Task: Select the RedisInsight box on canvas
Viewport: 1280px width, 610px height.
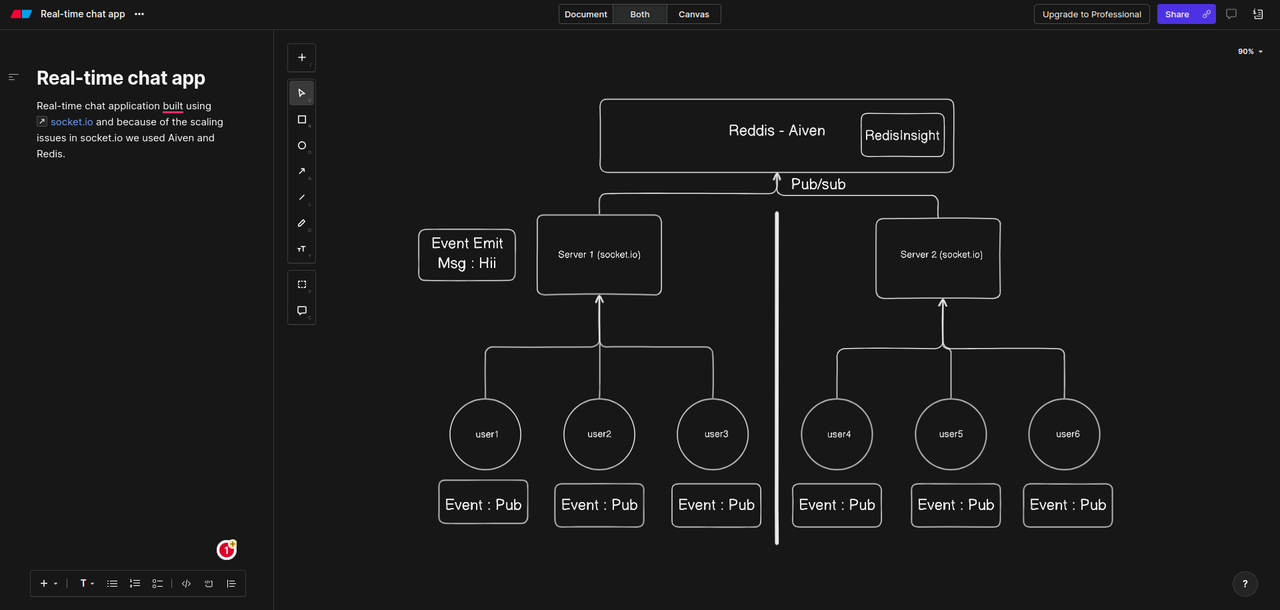Action: coord(903,135)
